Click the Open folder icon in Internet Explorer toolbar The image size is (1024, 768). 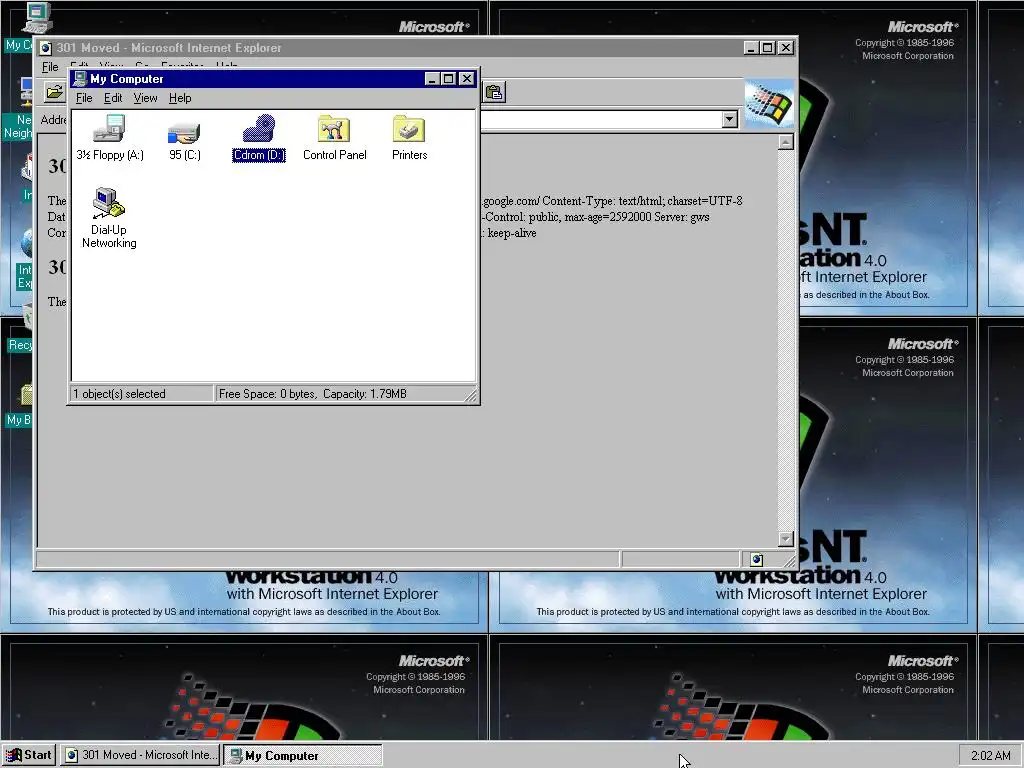pyautogui.click(x=55, y=92)
